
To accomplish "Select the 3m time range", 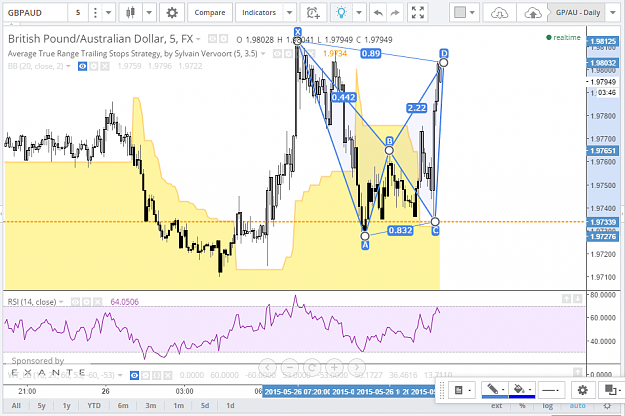I will pyautogui.click(x=151, y=406).
